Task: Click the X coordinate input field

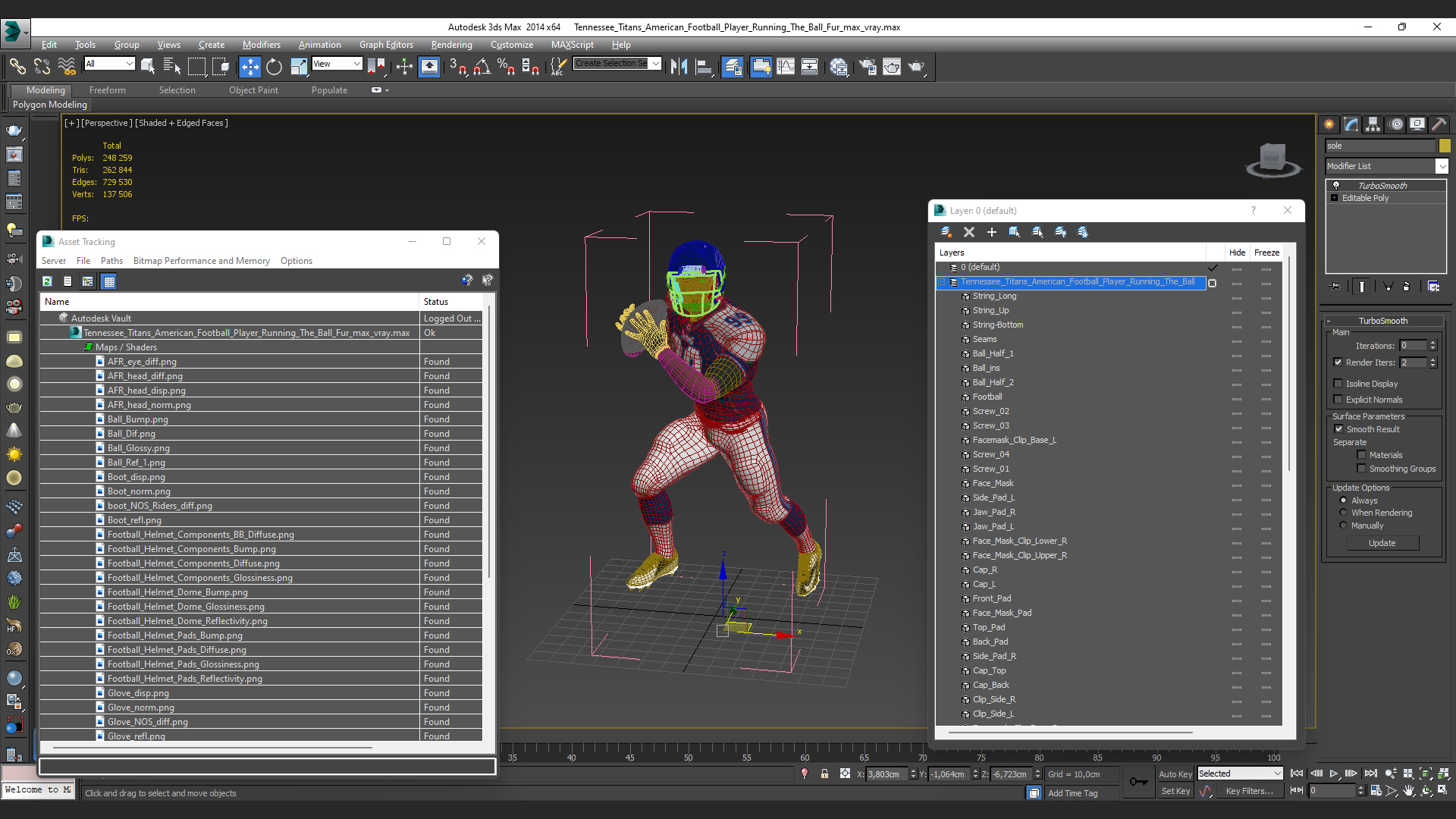Action: pyautogui.click(x=886, y=774)
